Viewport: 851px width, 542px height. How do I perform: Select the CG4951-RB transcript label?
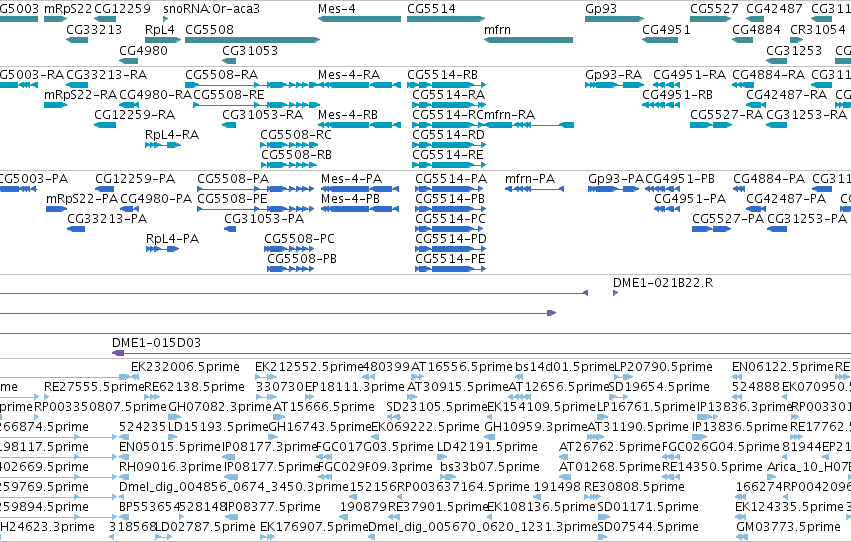[x=677, y=95]
